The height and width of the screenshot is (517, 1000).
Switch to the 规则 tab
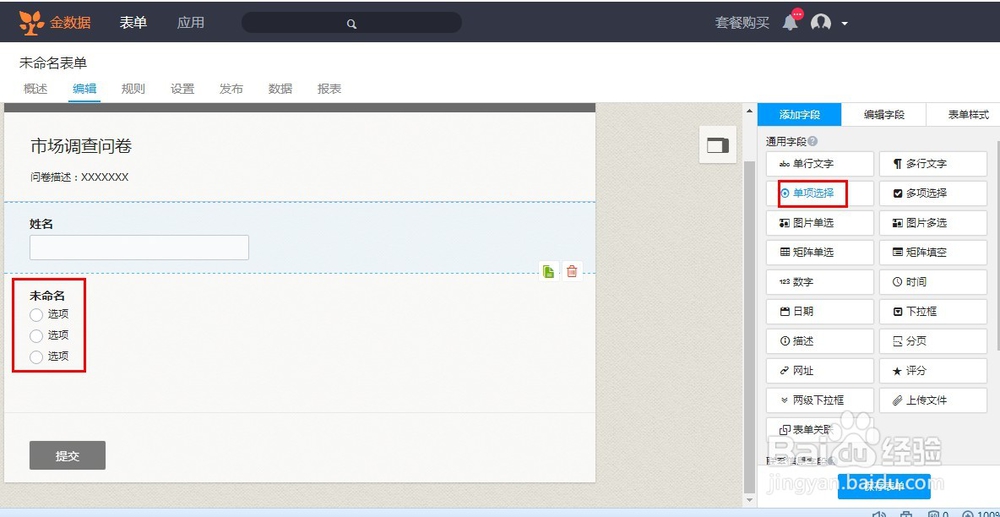(133, 89)
